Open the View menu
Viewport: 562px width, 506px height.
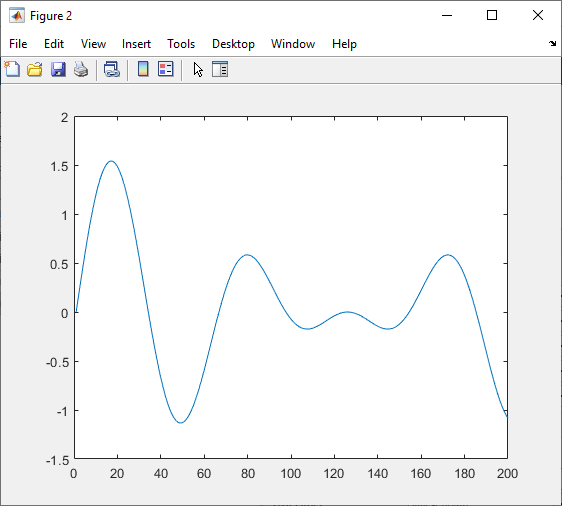pyautogui.click(x=93, y=44)
